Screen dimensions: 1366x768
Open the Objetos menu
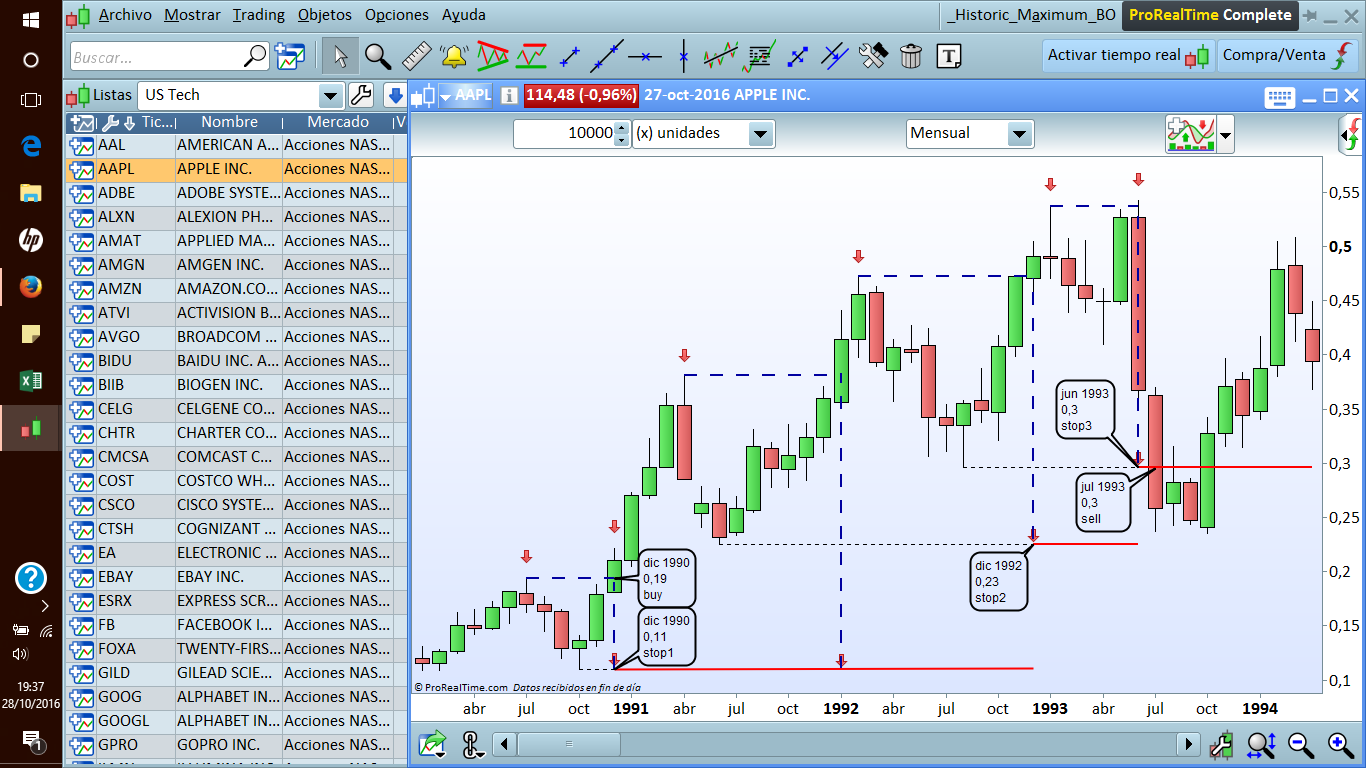325,15
